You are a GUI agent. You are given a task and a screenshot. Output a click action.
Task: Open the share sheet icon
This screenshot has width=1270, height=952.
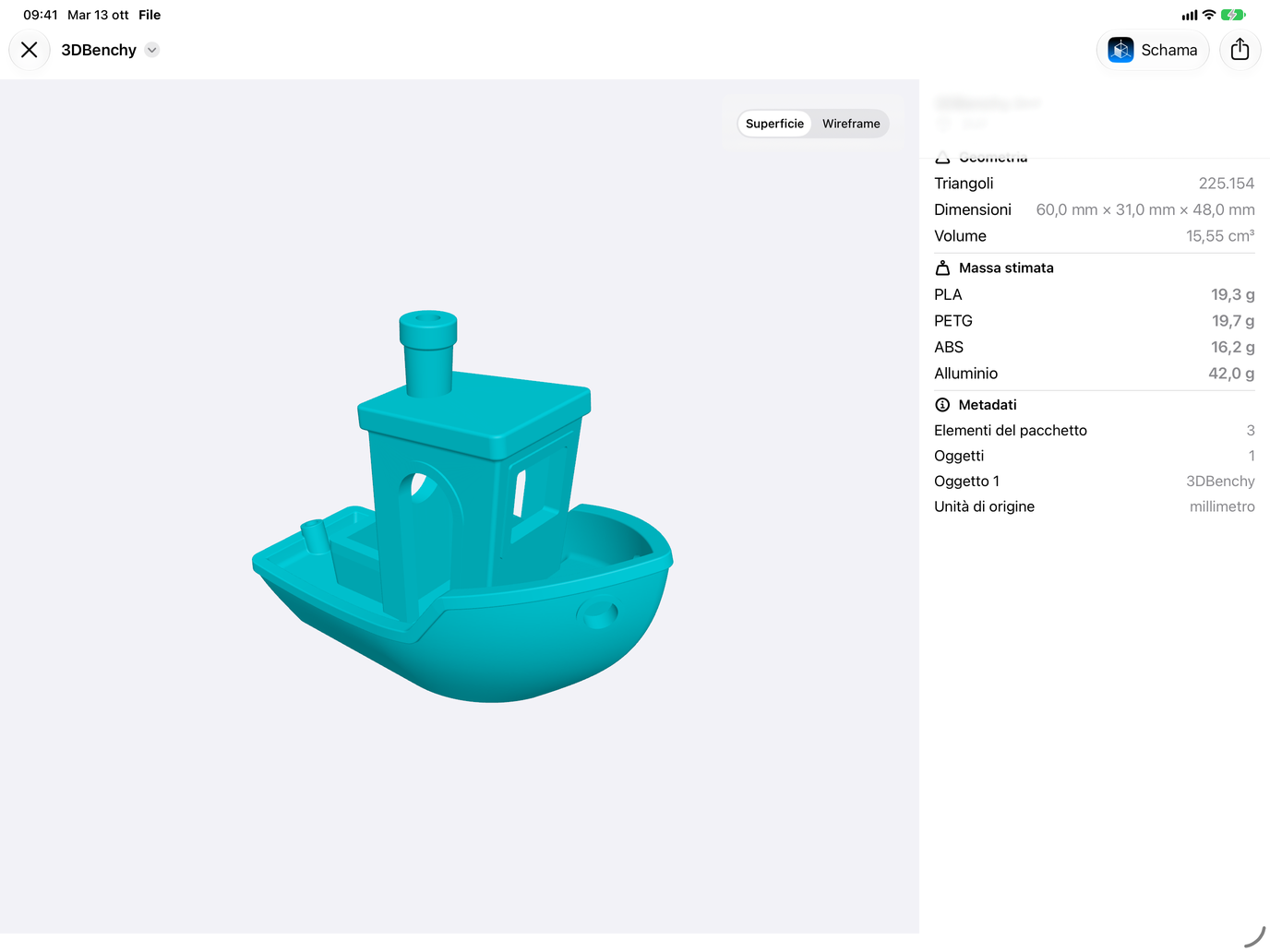coord(1240,50)
